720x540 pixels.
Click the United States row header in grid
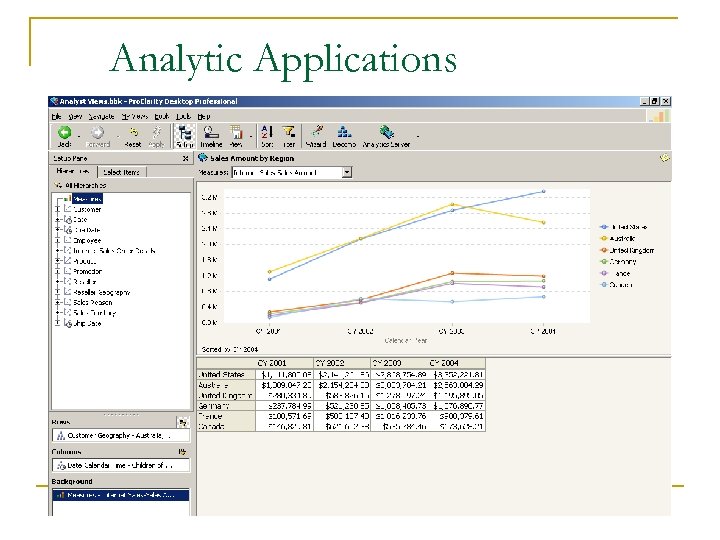226,375
